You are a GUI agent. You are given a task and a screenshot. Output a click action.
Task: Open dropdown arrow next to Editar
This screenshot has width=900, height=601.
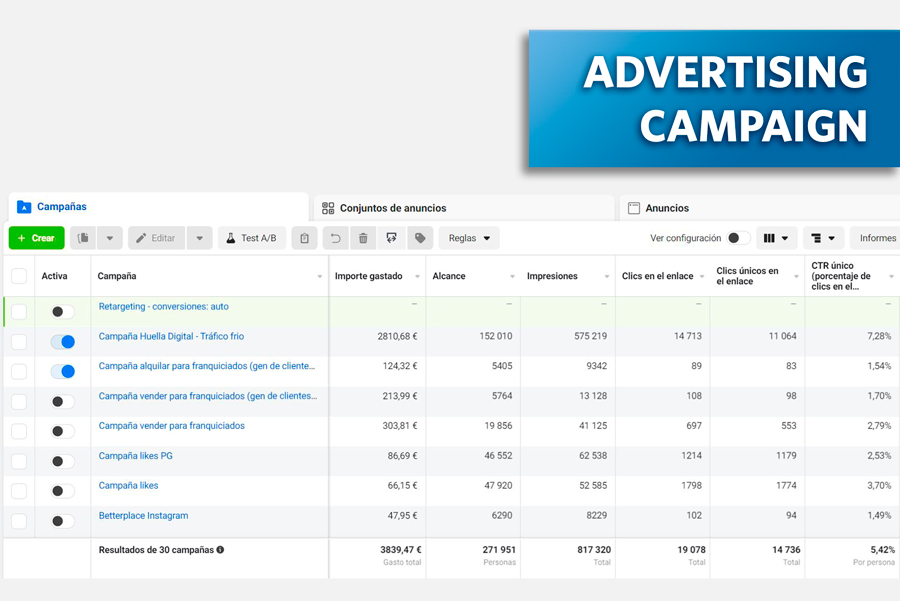[200, 238]
